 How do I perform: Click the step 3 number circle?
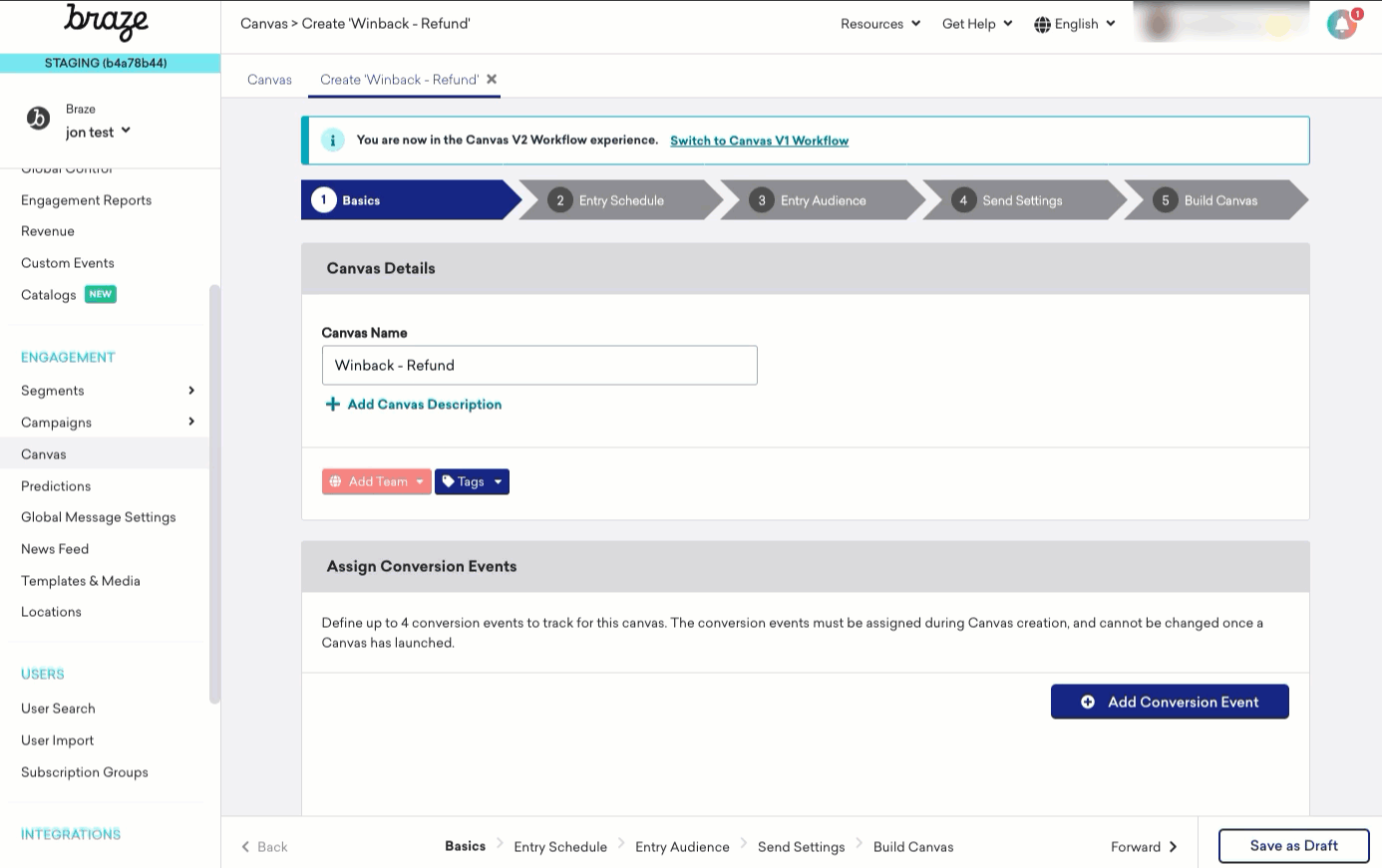tap(762, 200)
